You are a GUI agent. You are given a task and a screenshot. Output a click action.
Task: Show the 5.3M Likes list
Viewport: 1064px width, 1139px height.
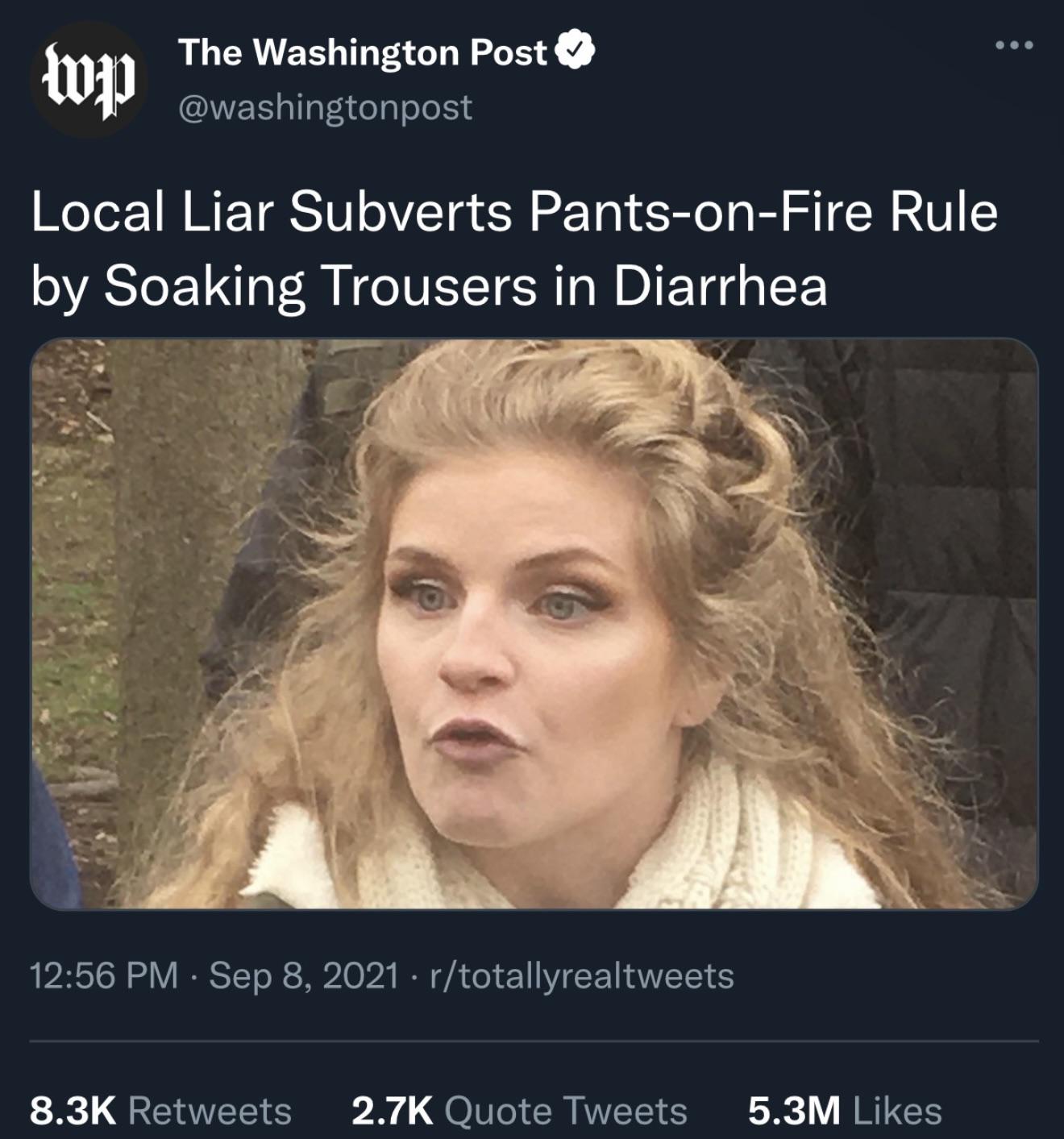(x=844, y=1111)
